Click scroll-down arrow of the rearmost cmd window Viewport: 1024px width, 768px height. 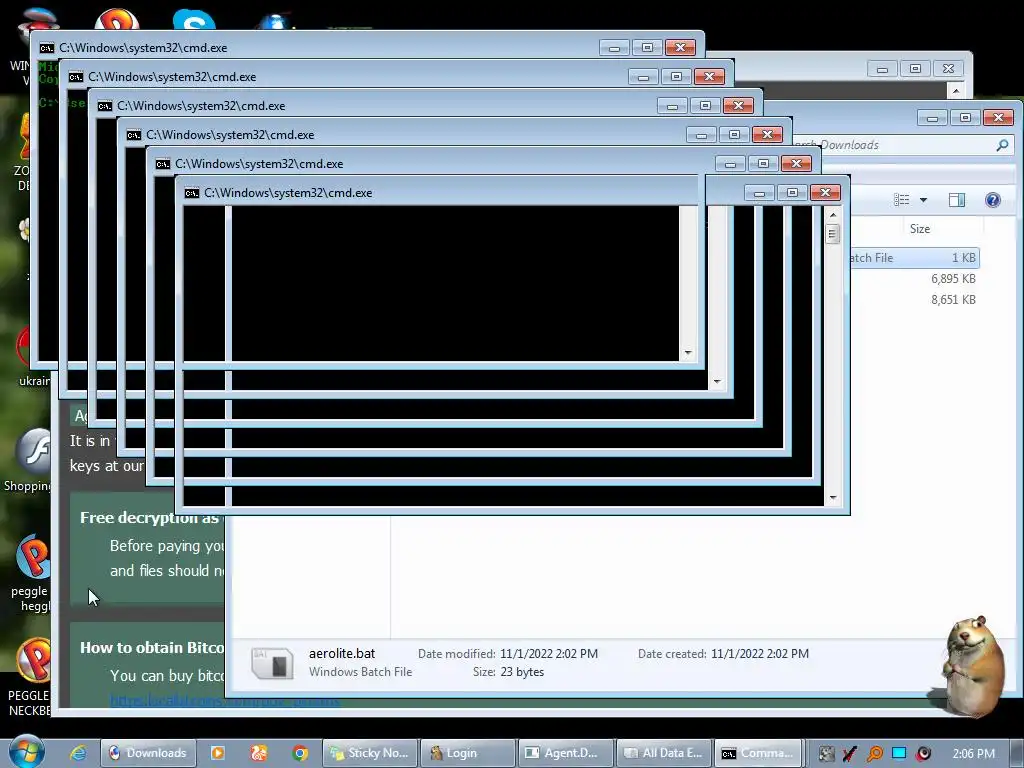click(x=688, y=353)
